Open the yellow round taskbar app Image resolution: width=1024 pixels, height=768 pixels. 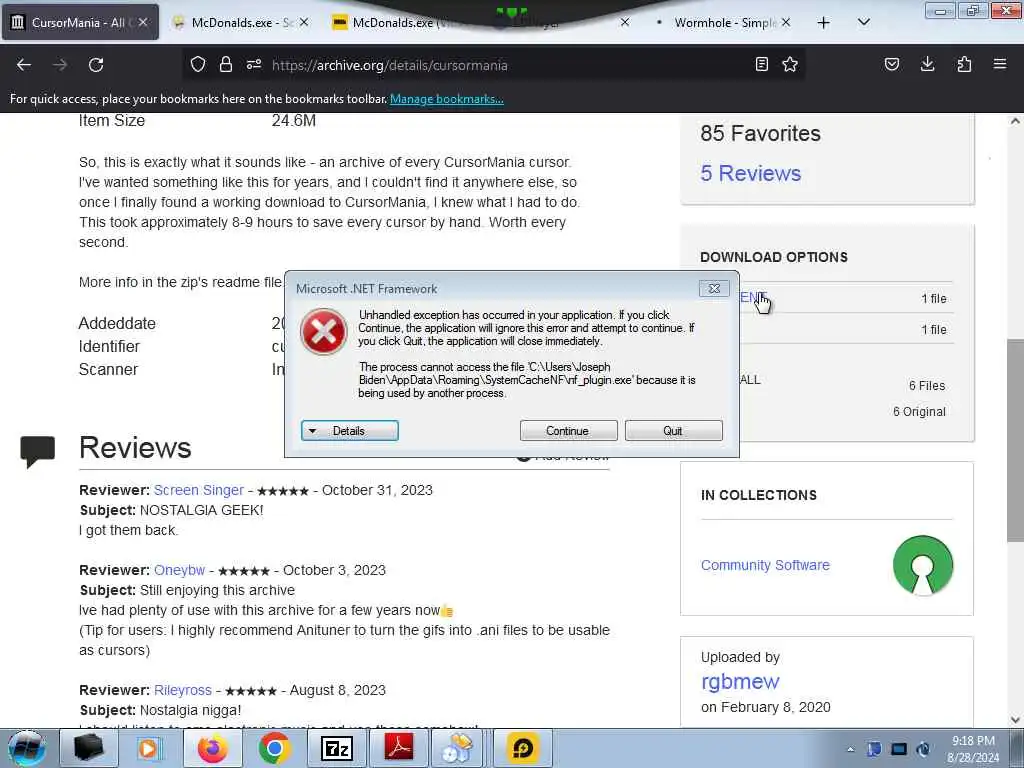[x=522, y=748]
